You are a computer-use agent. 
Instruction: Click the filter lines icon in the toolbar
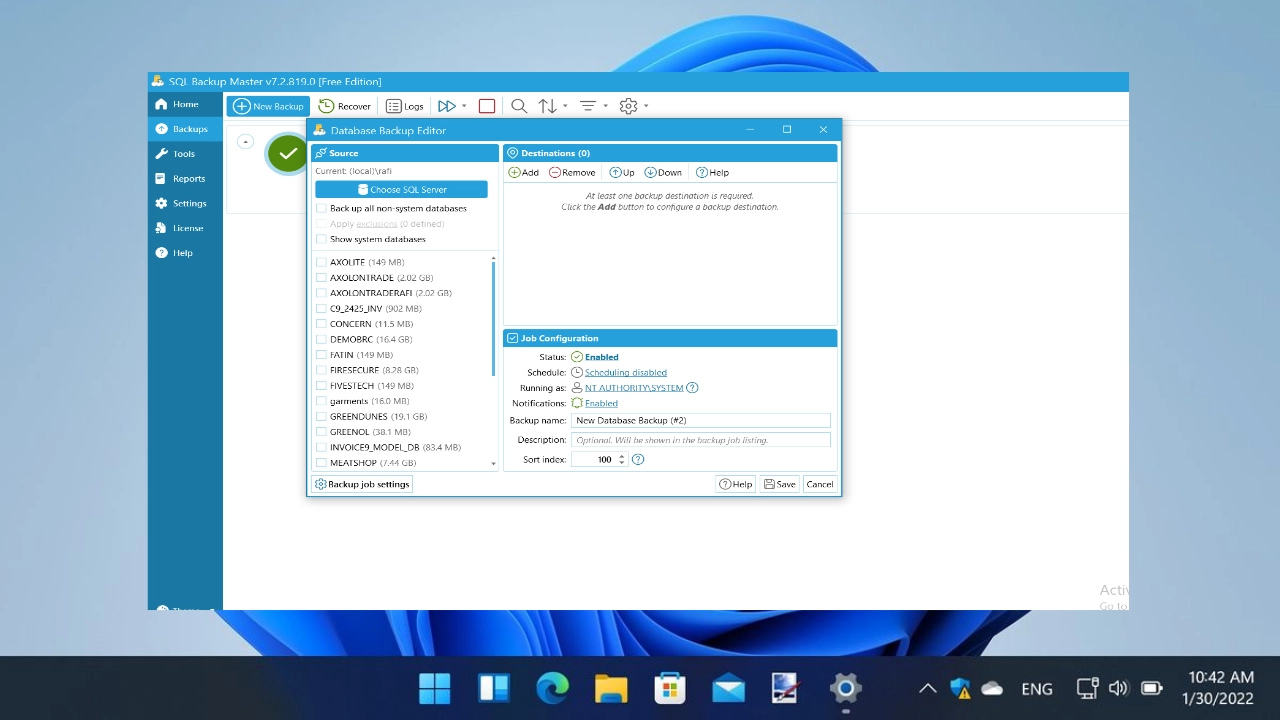point(588,106)
